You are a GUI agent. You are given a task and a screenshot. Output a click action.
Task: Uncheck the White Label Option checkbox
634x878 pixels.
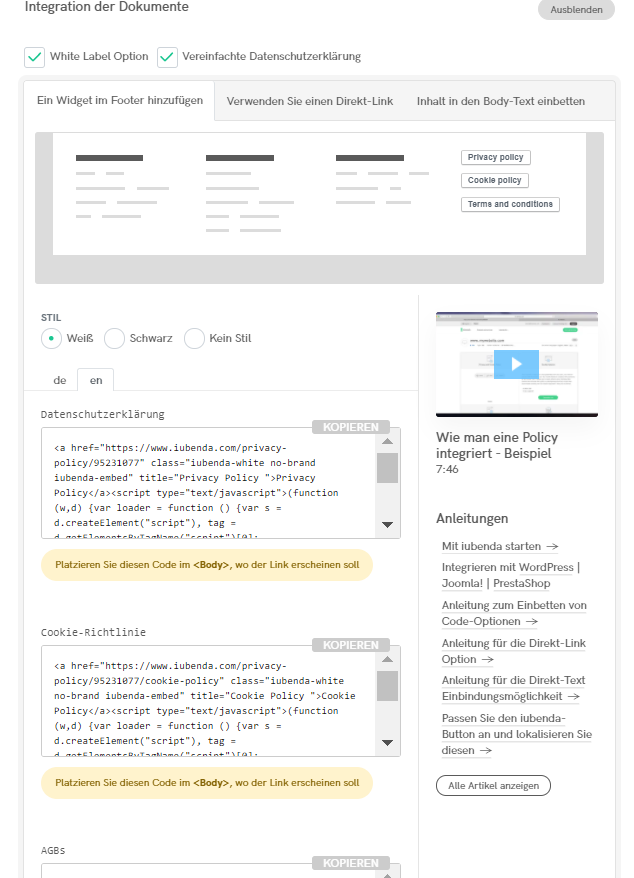[x=35, y=57]
